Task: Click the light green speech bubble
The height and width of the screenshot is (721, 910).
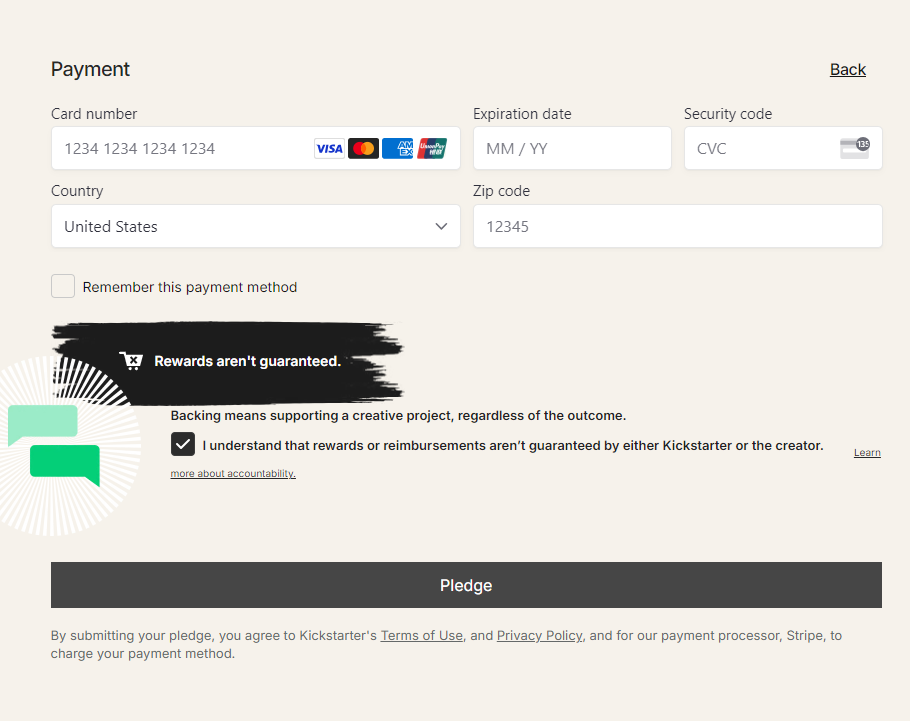Action: (x=42, y=425)
